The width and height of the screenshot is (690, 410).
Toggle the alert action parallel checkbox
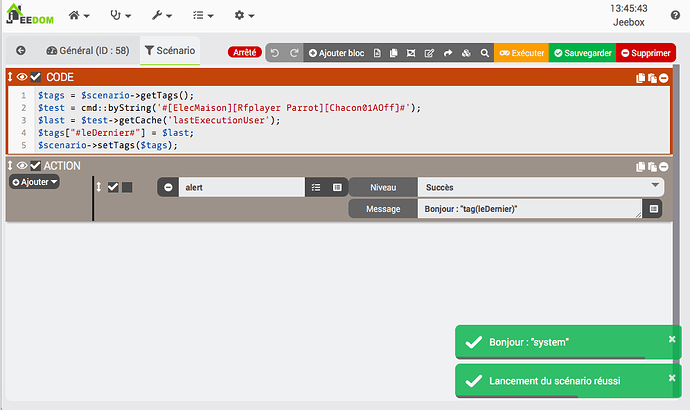[127, 187]
